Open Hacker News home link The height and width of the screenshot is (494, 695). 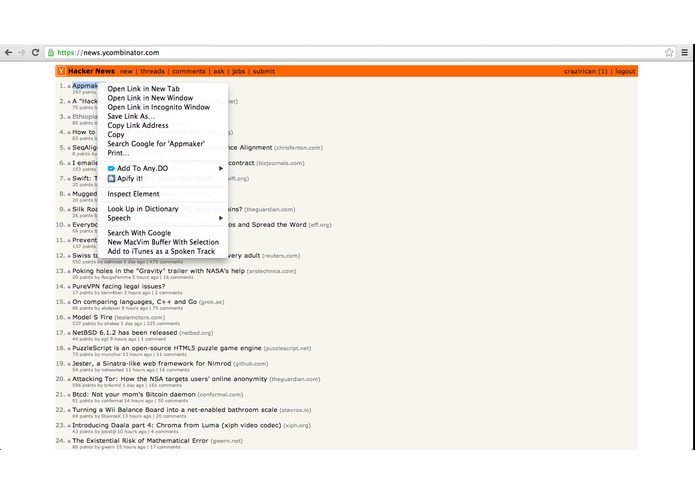91,71
